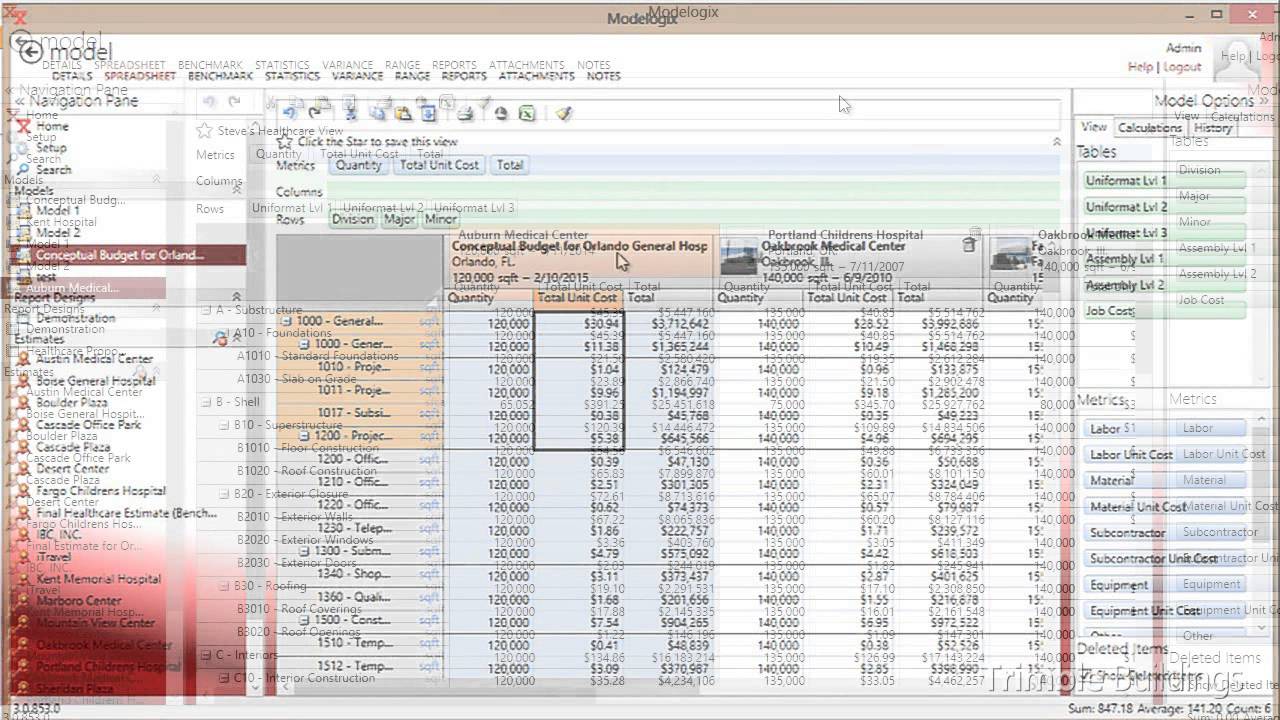Collapse the 1000 - General... row

(x=286, y=321)
